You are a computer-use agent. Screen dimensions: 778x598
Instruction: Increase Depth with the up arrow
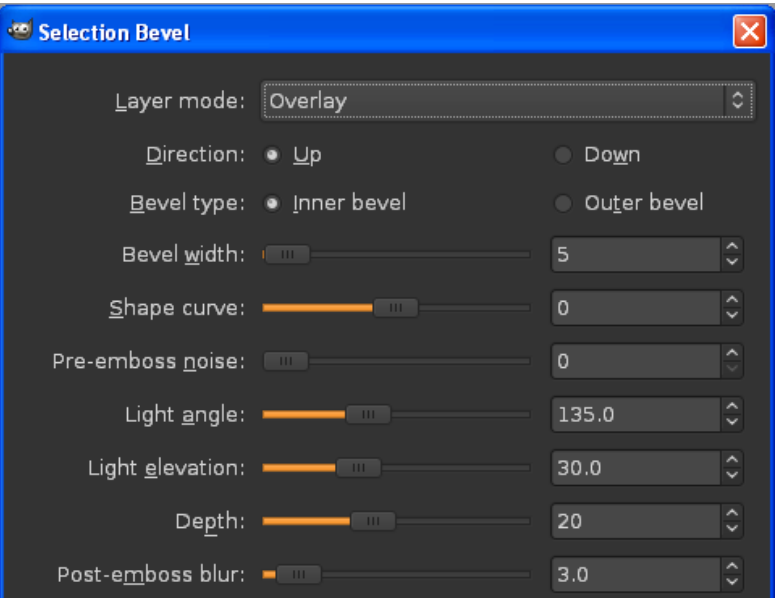(732, 513)
